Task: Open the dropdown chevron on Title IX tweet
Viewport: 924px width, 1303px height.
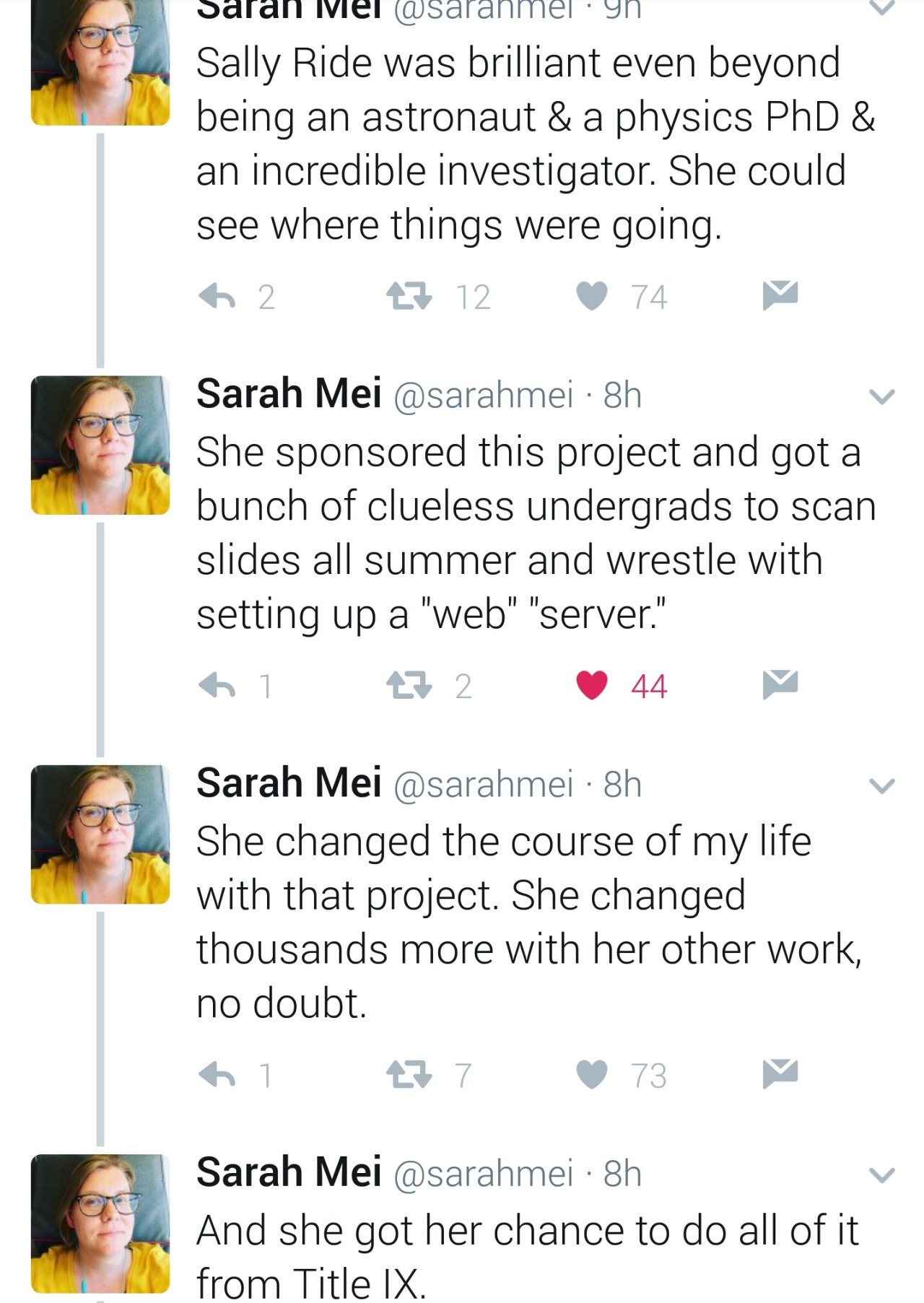Action: [x=881, y=1175]
